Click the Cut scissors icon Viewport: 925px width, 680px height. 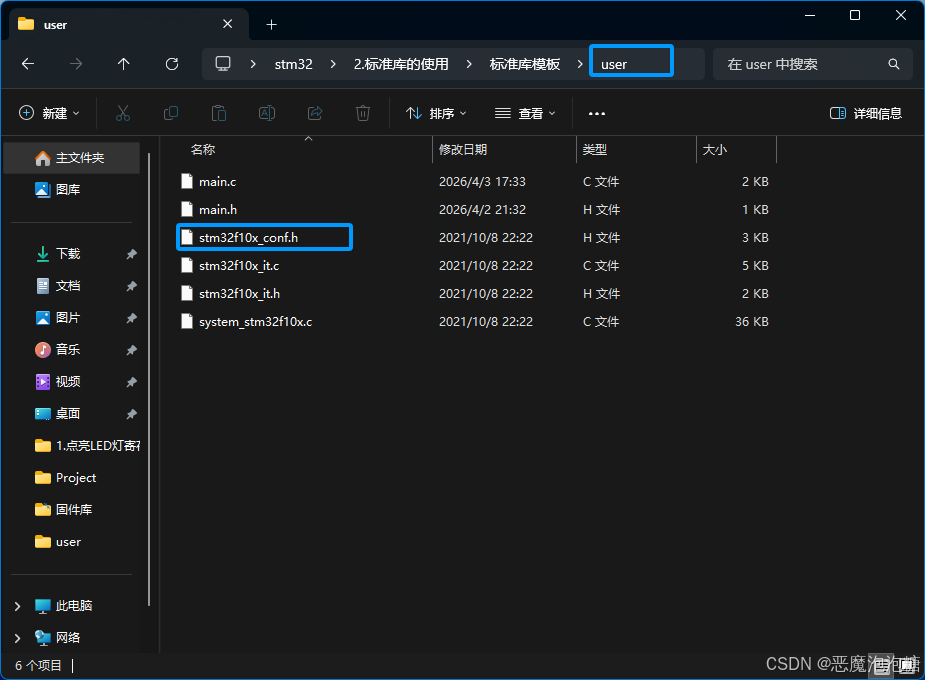[x=123, y=113]
